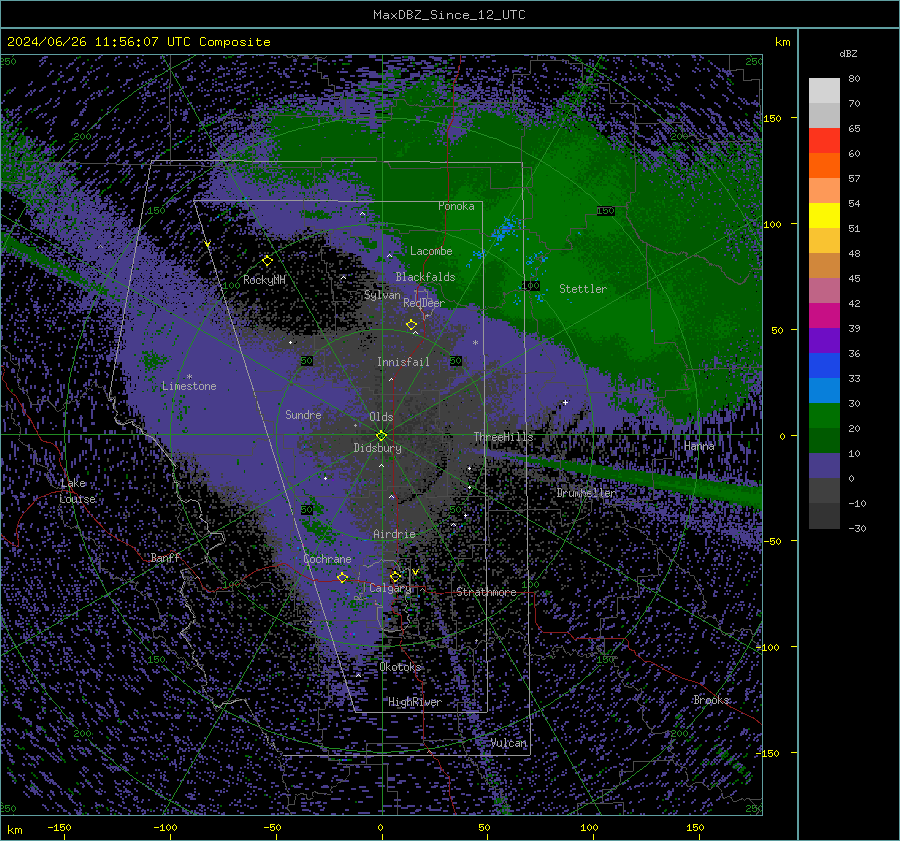
Task: Click the RockyMH label
Action: 264,280
